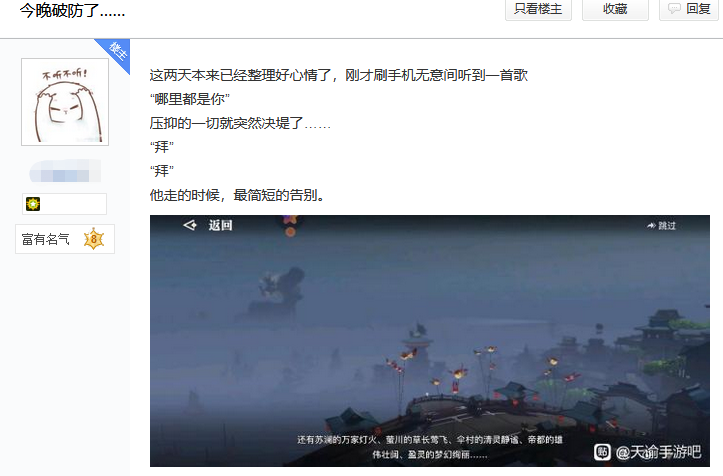
Task: Click the Tieba logo icon in the watermark
Action: coord(602,452)
